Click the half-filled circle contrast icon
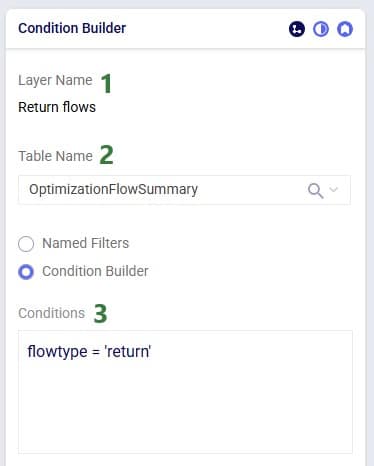The image size is (374, 466). (x=321, y=29)
